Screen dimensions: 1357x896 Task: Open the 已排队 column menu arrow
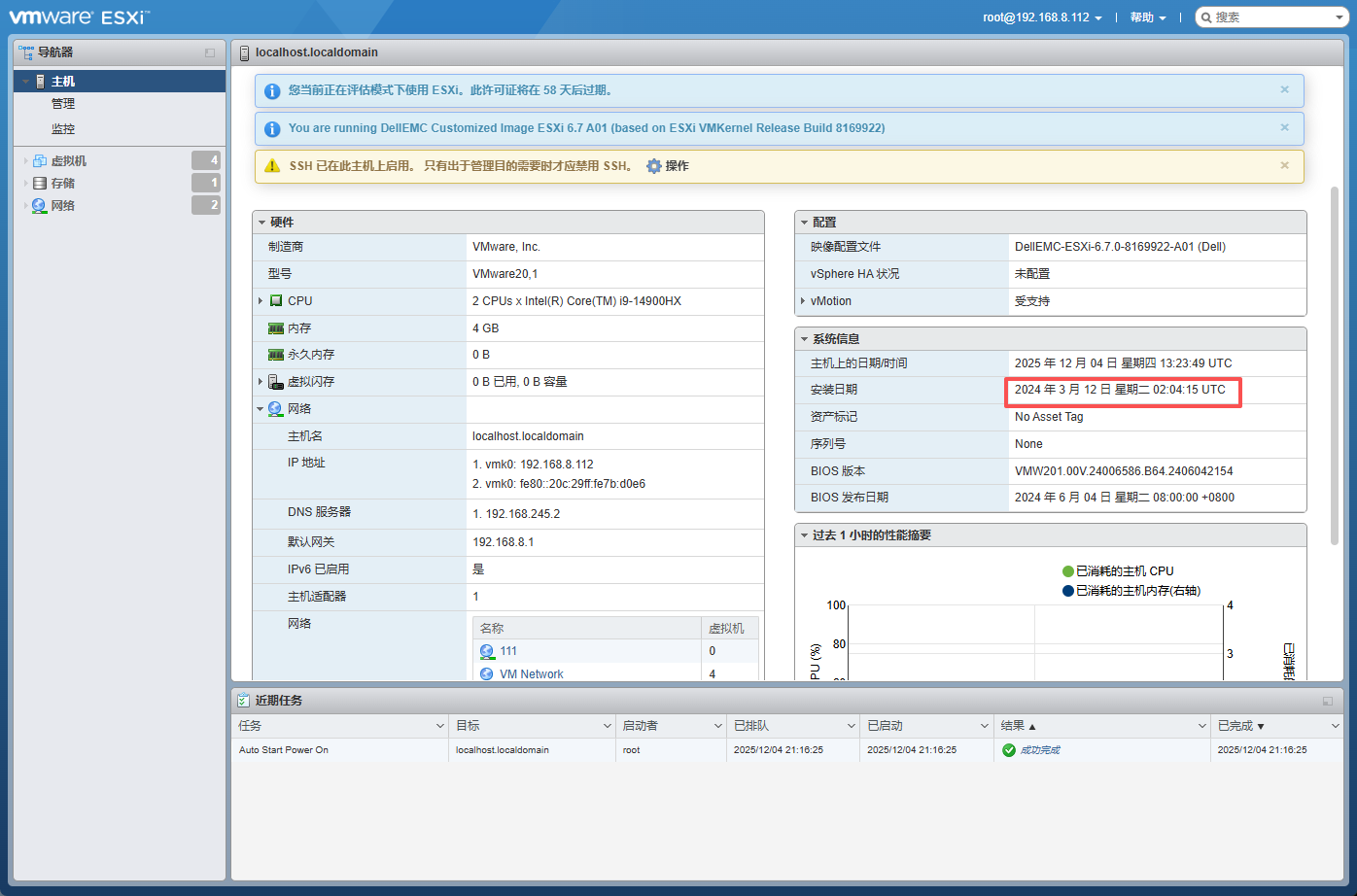852,726
